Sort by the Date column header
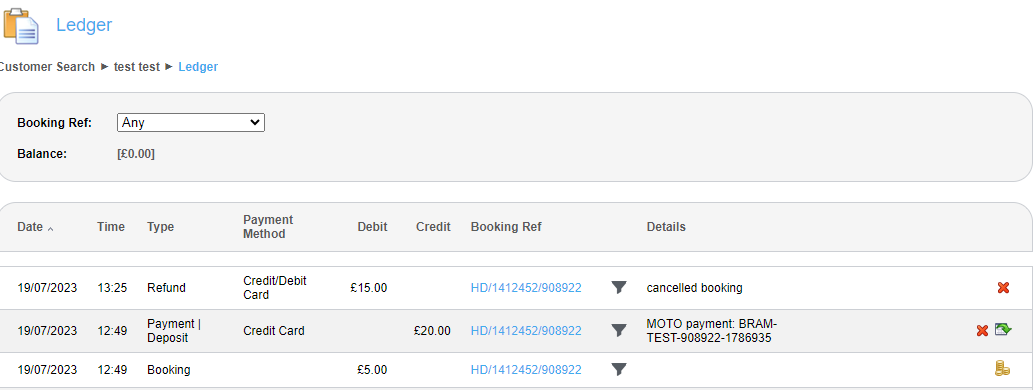 30,227
